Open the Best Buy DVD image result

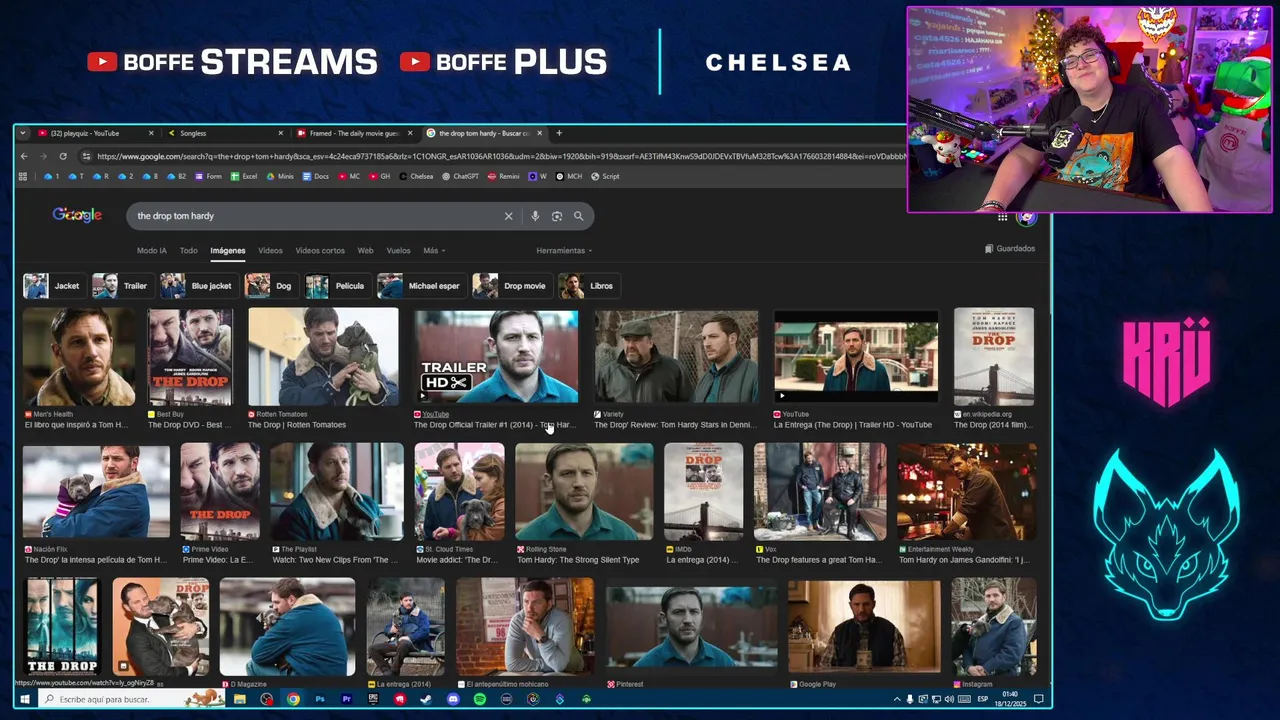[x=190, y=357]
